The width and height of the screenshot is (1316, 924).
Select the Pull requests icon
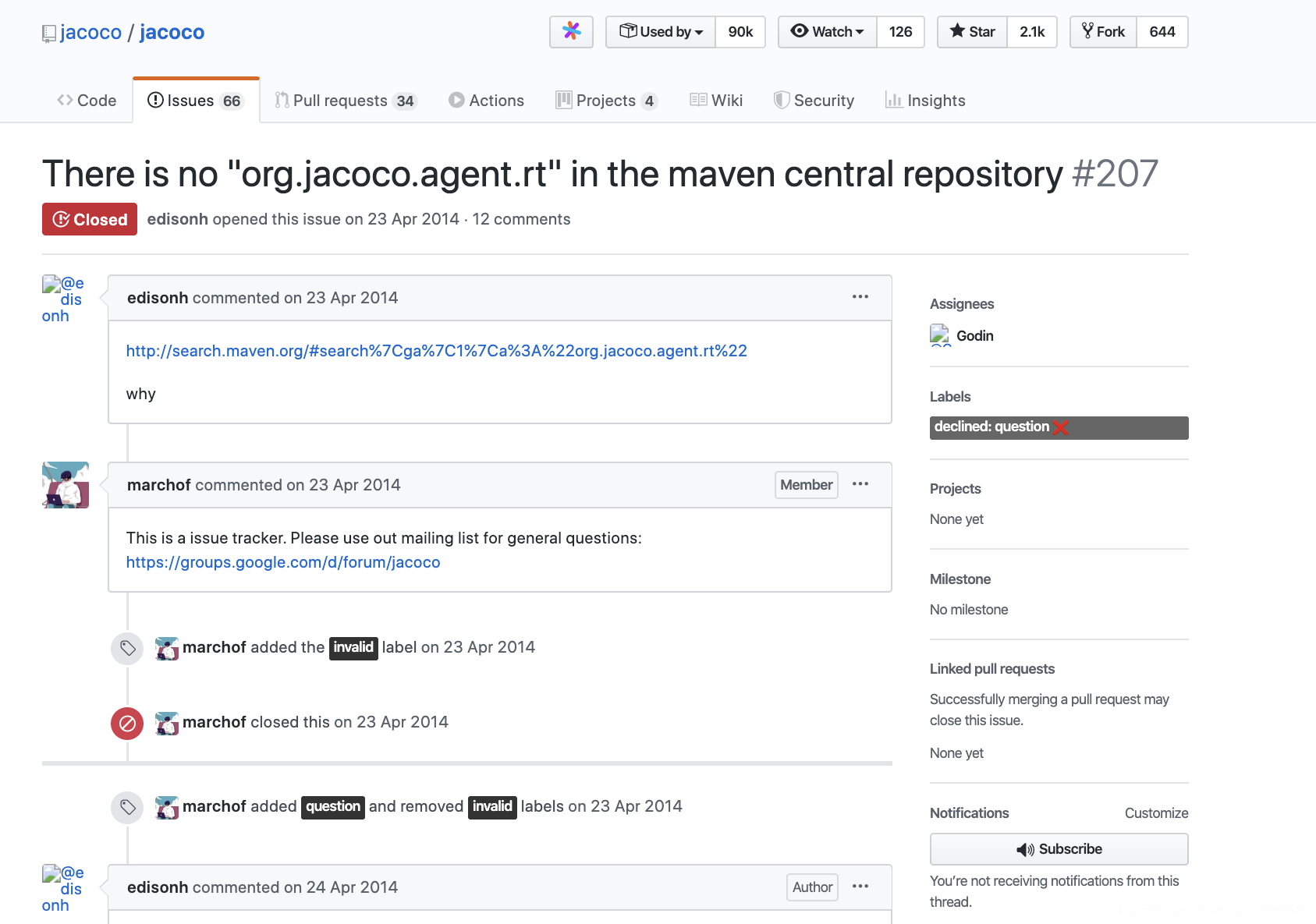282,100
